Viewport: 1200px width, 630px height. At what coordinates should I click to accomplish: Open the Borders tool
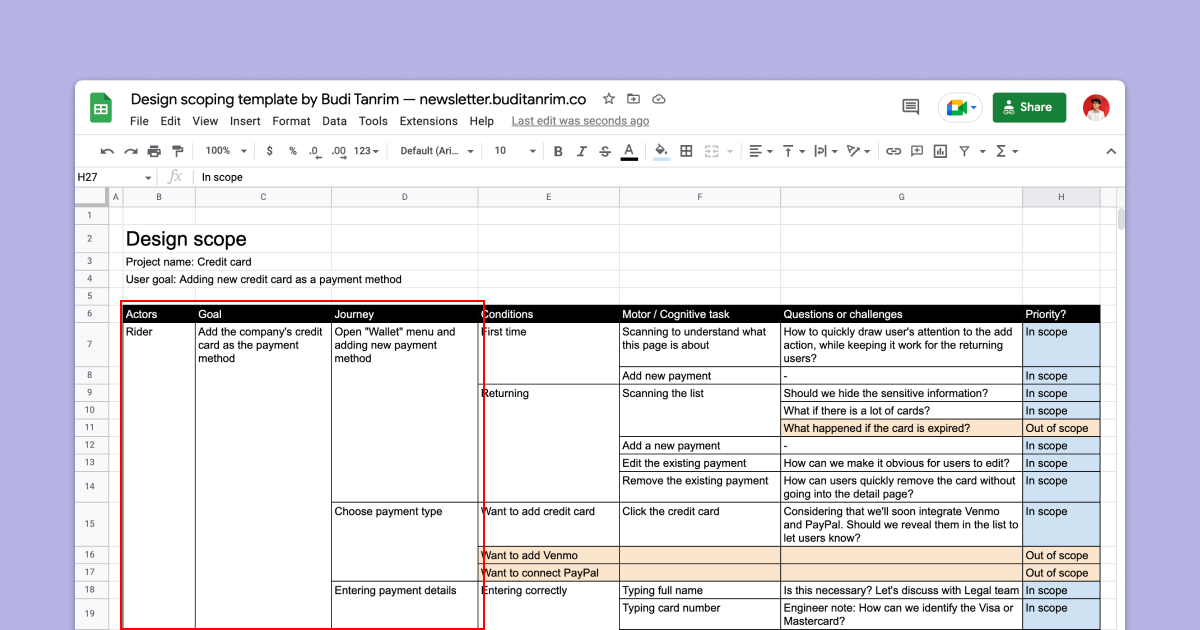point(686,150)
